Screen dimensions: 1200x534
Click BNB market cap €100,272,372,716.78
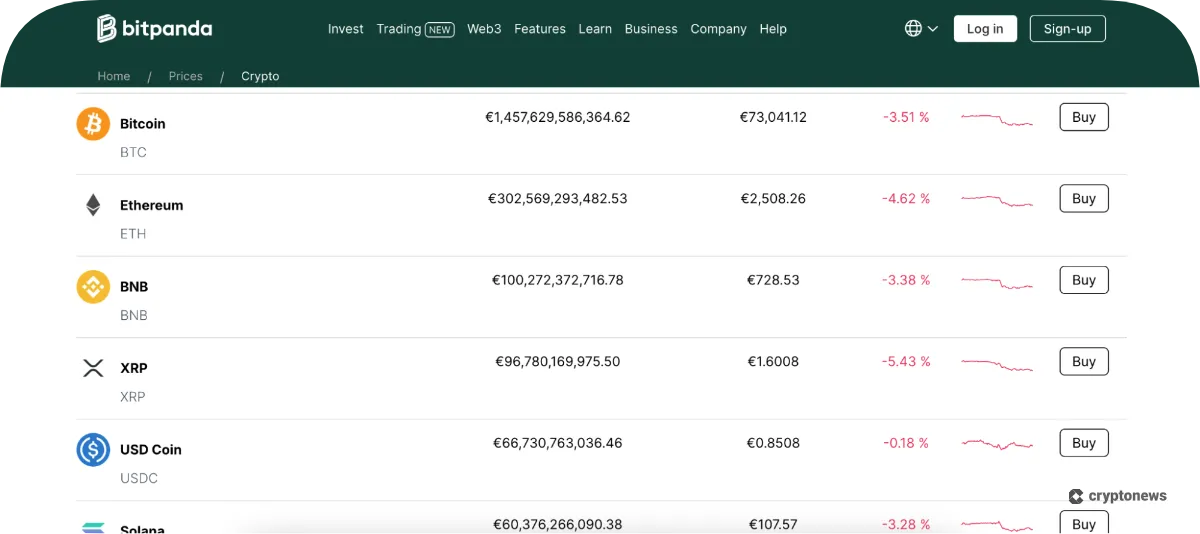point(558,280)
